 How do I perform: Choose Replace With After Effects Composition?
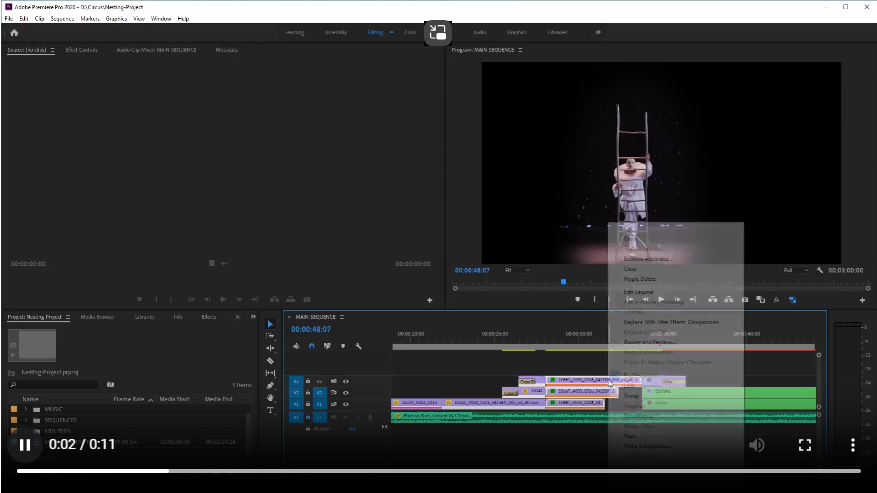[671, 322]
